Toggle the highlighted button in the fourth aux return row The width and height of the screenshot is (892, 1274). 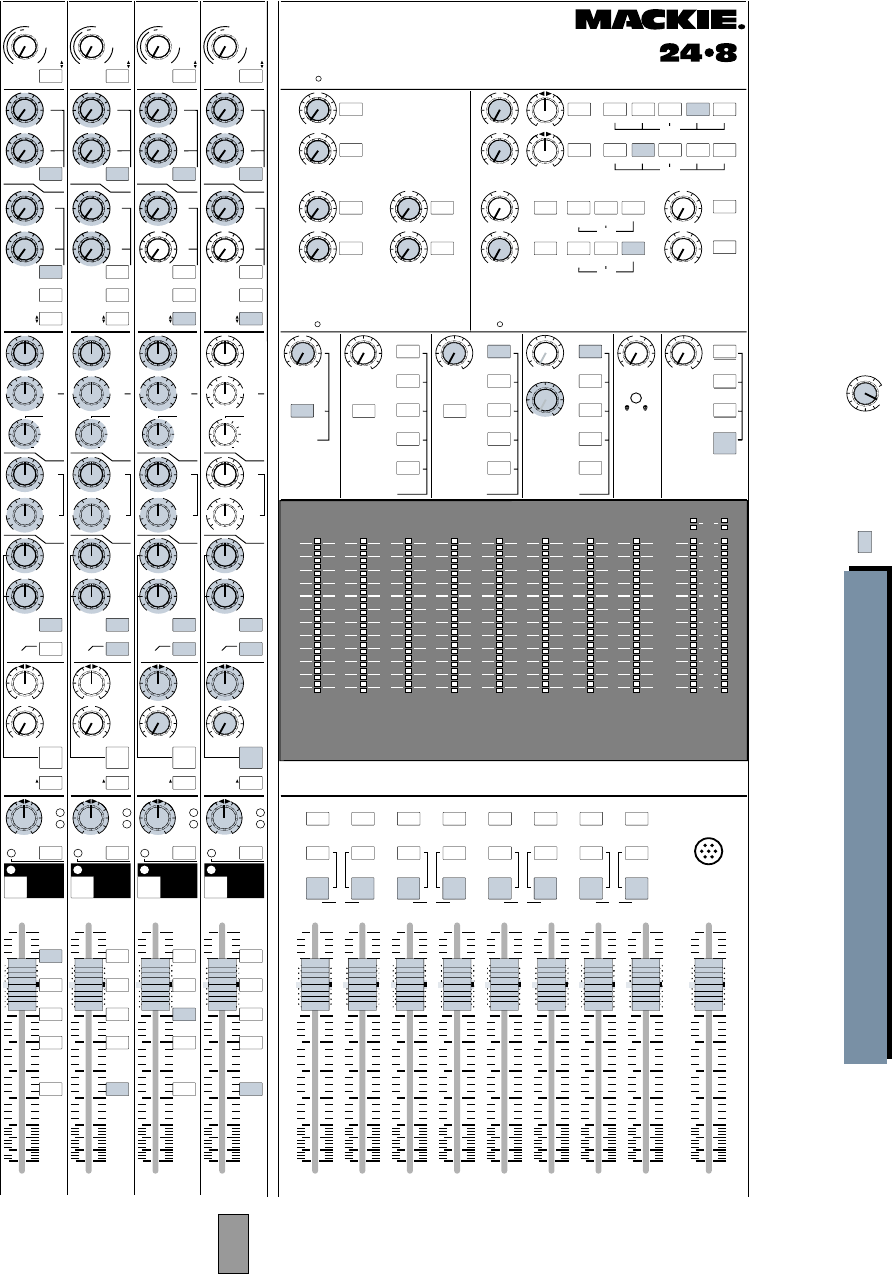(631, 246)
